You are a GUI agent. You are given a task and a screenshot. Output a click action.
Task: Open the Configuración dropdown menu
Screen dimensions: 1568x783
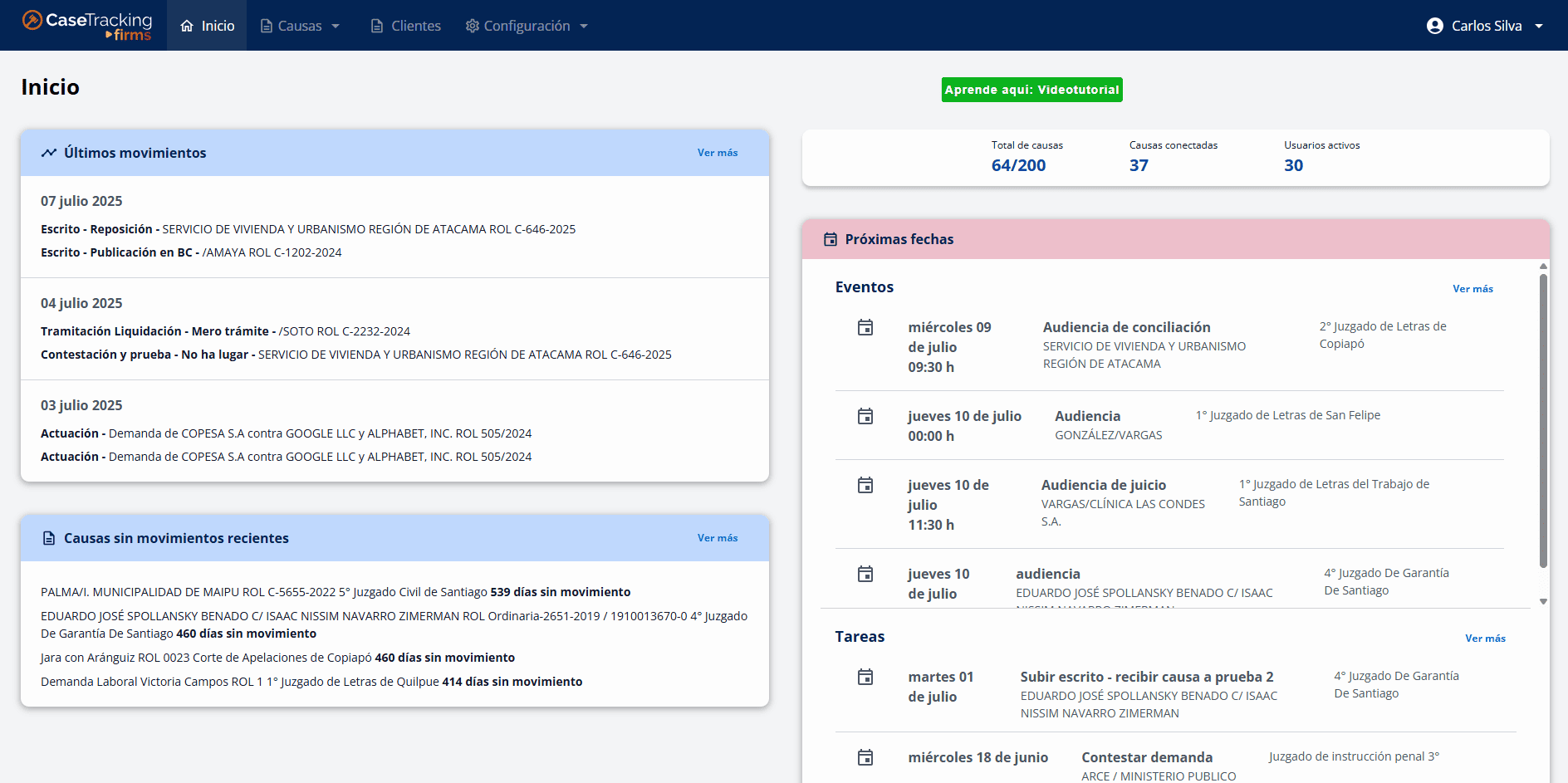point(527,26)
